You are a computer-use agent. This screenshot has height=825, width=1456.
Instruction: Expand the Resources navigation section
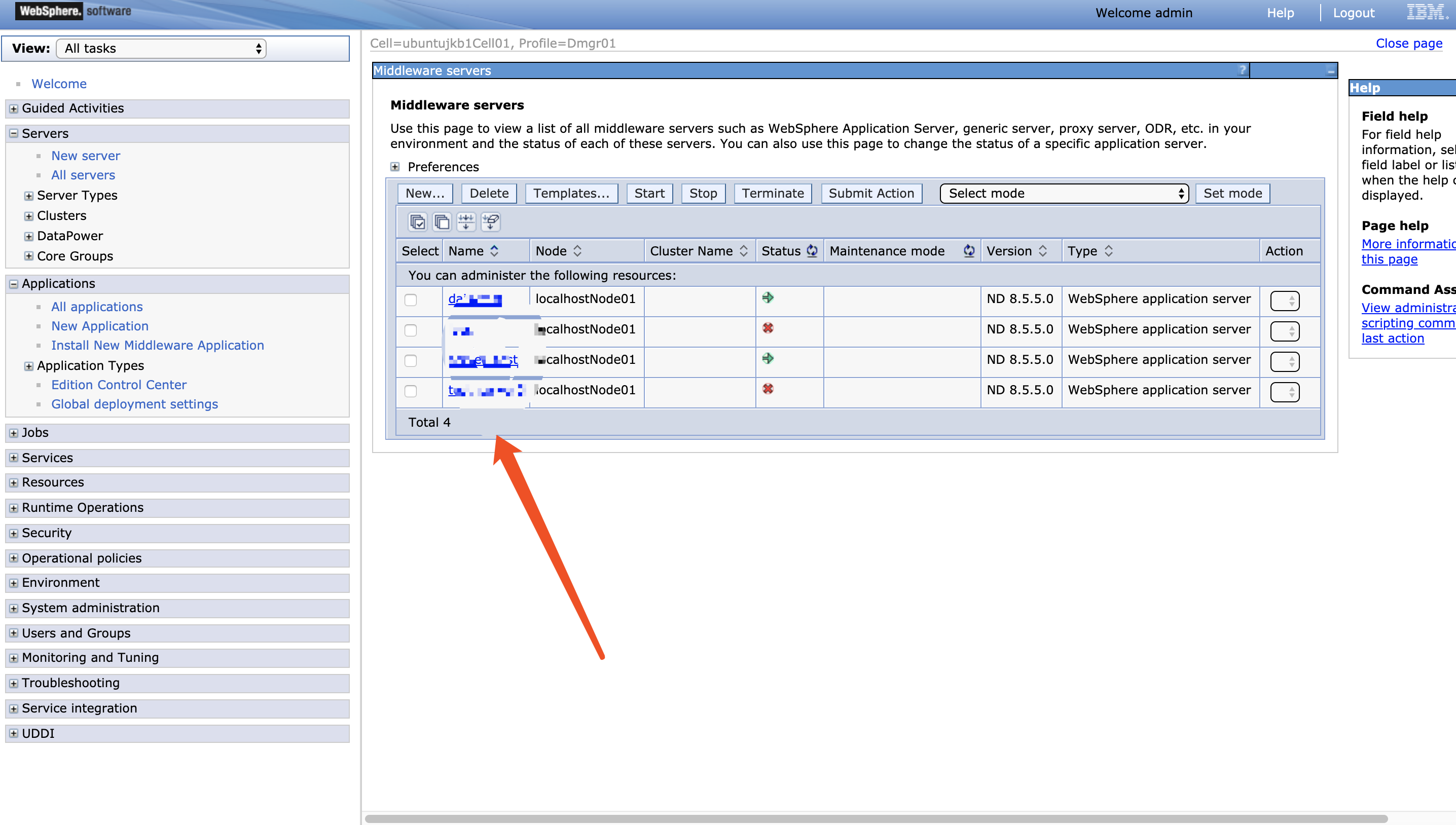(14, 483)
